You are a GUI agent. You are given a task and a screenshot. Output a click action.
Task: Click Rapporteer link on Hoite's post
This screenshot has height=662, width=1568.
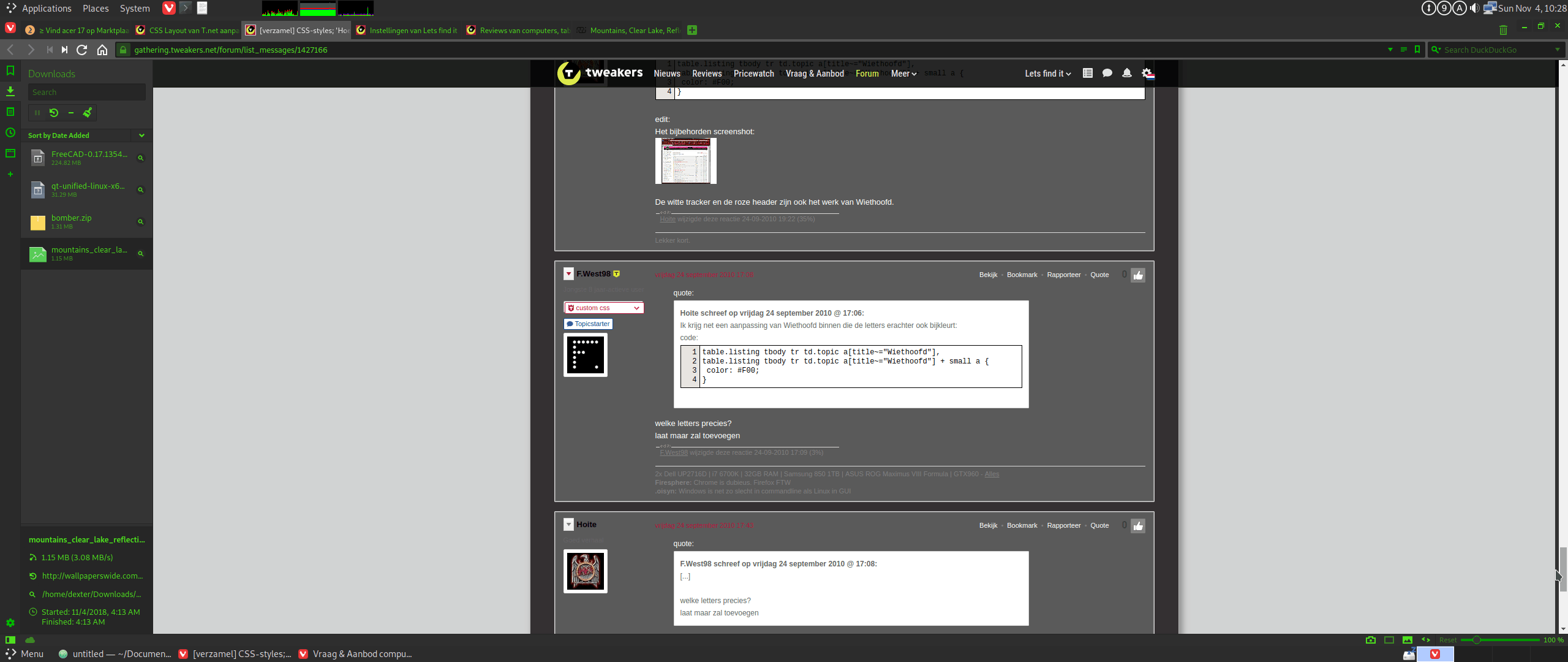1063,526
